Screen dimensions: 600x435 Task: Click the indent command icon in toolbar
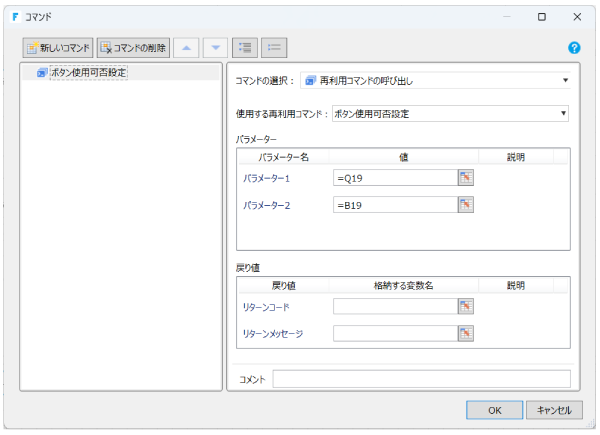[x=244, y=48]
